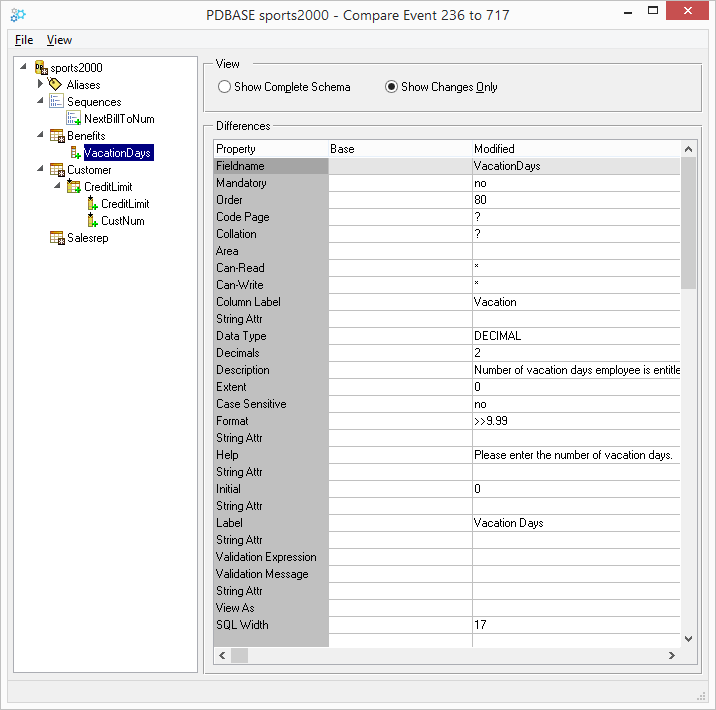Click the CreditLimit index field icon

[x=92, y=203]
